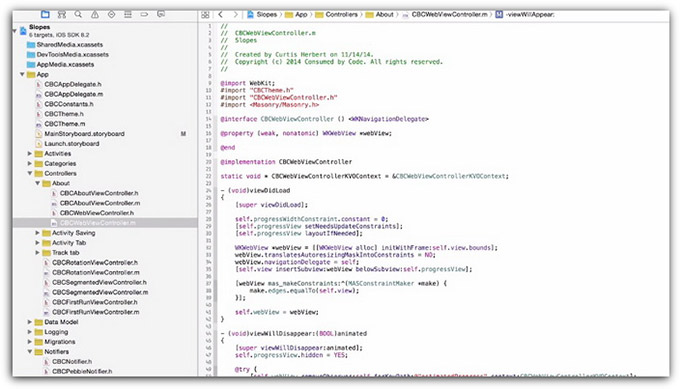Expand the Track tab folder
680x389 pixels.
[37, 252]
